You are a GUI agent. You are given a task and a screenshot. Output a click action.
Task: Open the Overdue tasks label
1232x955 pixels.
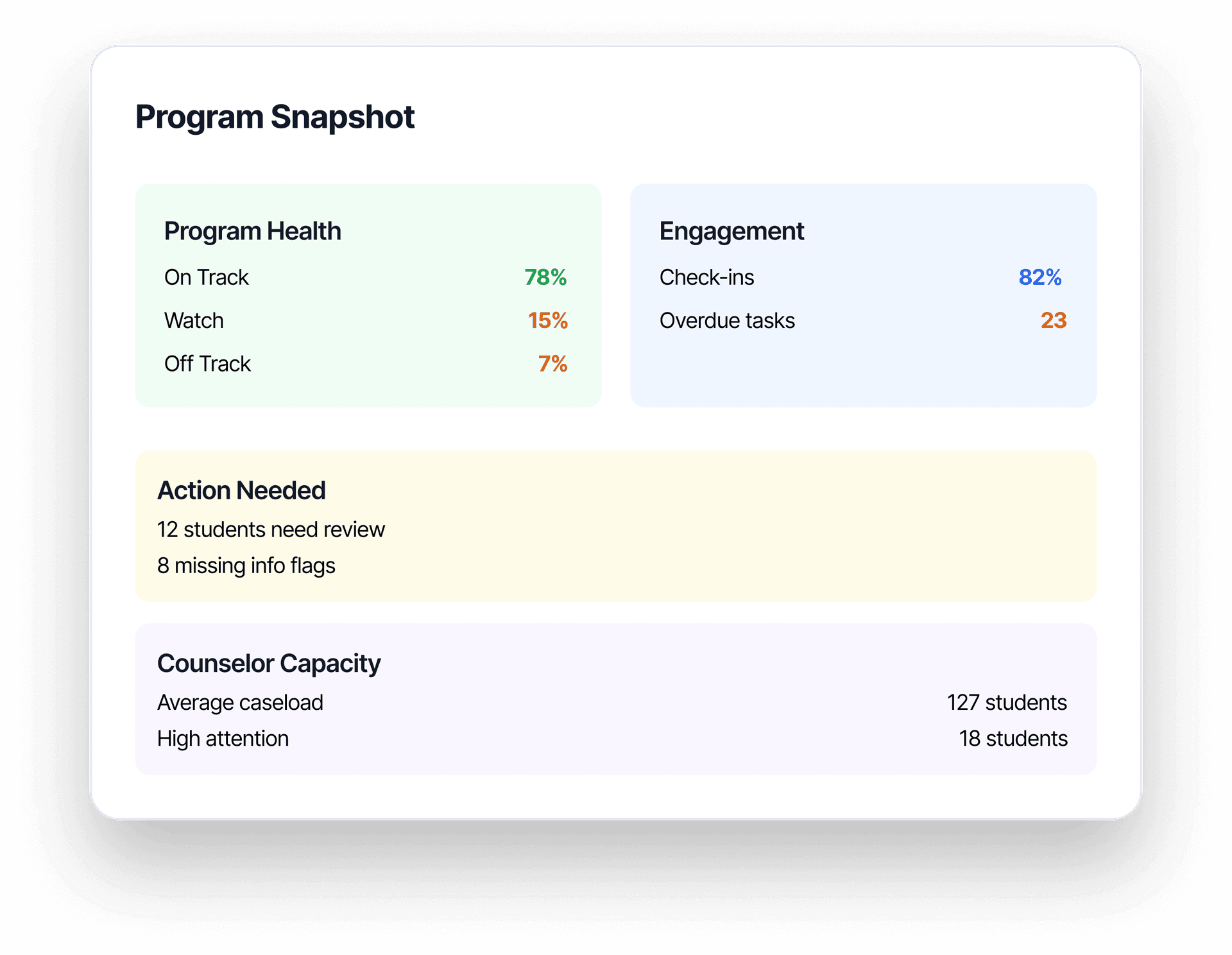727,320
